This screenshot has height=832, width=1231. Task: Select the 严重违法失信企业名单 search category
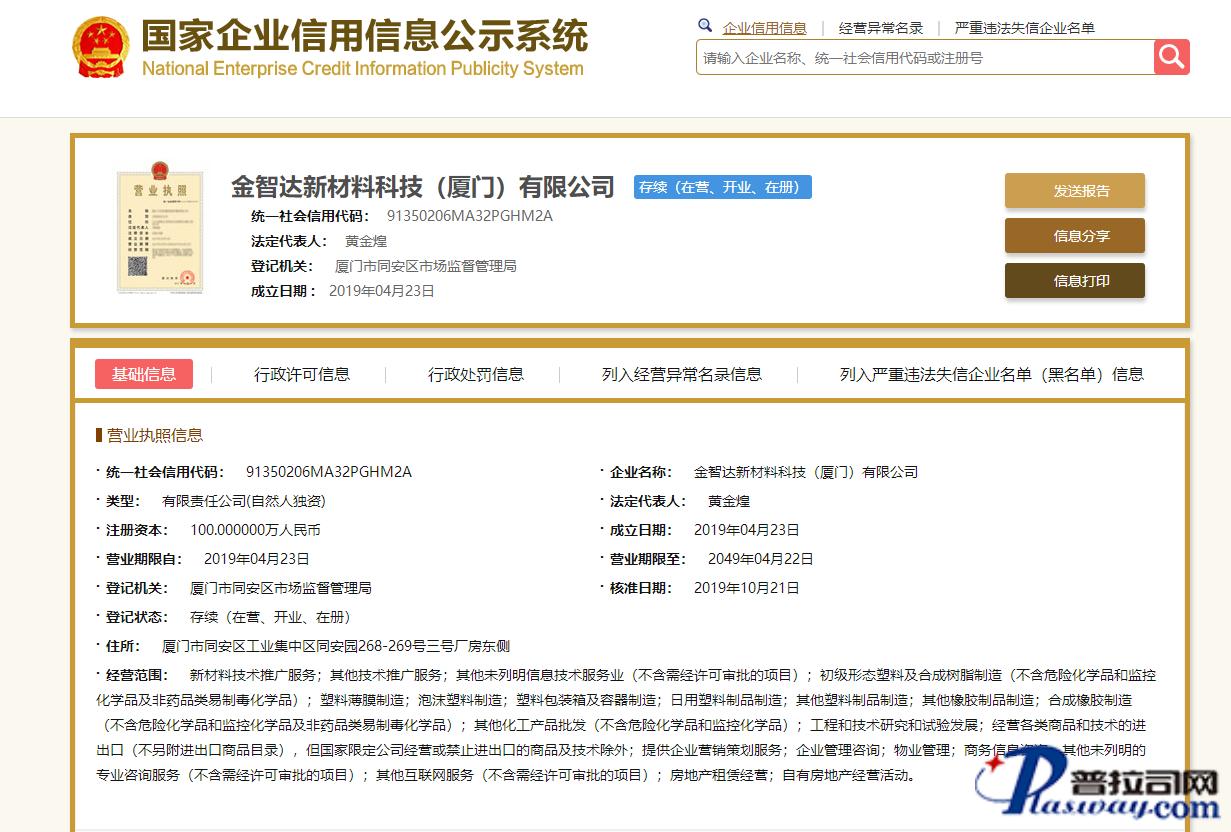coord(1024,28)
